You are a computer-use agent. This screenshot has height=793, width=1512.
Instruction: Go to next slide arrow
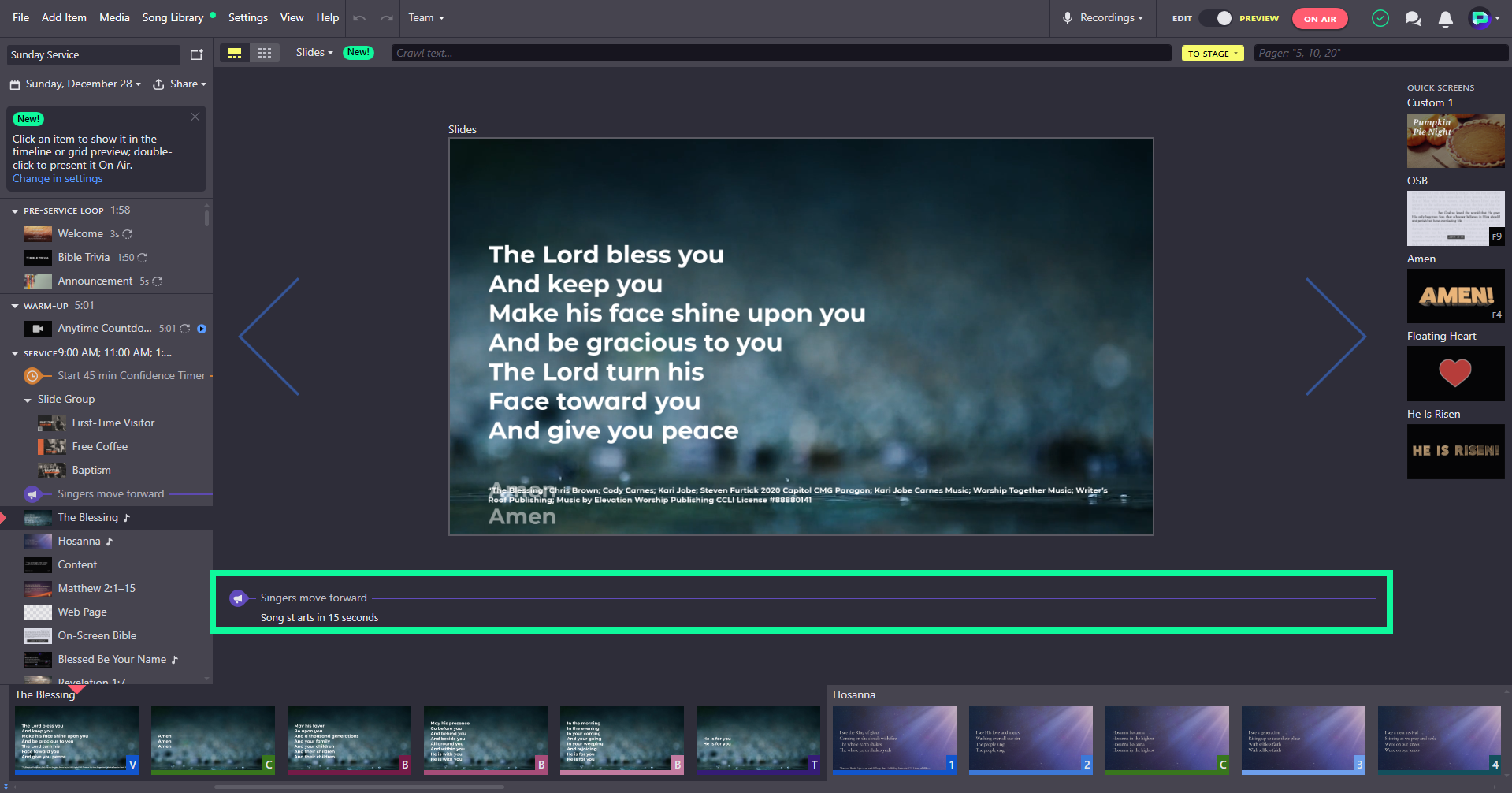click(x=1336, y=337)
